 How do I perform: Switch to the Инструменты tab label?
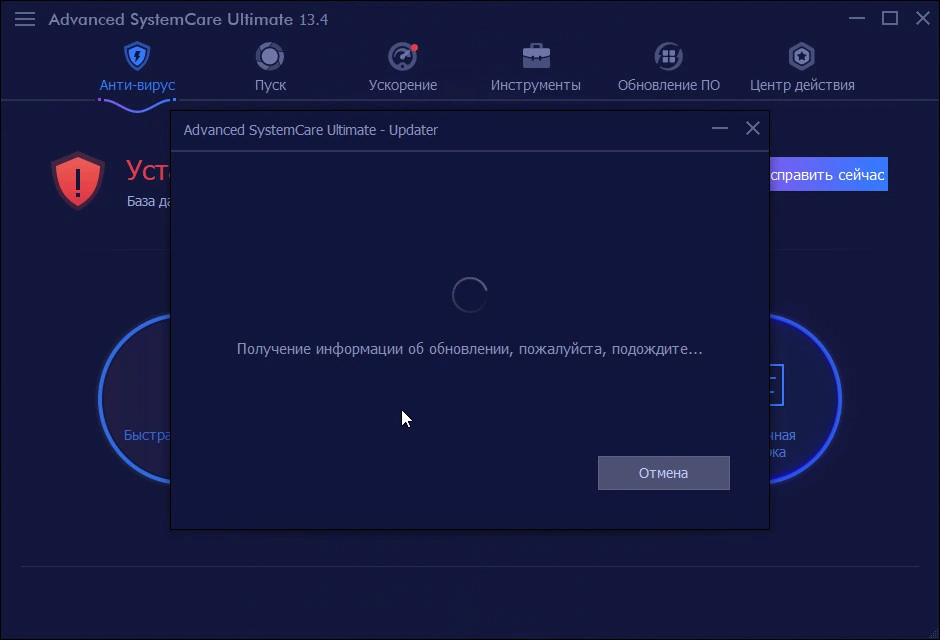(x=536, y=85)
